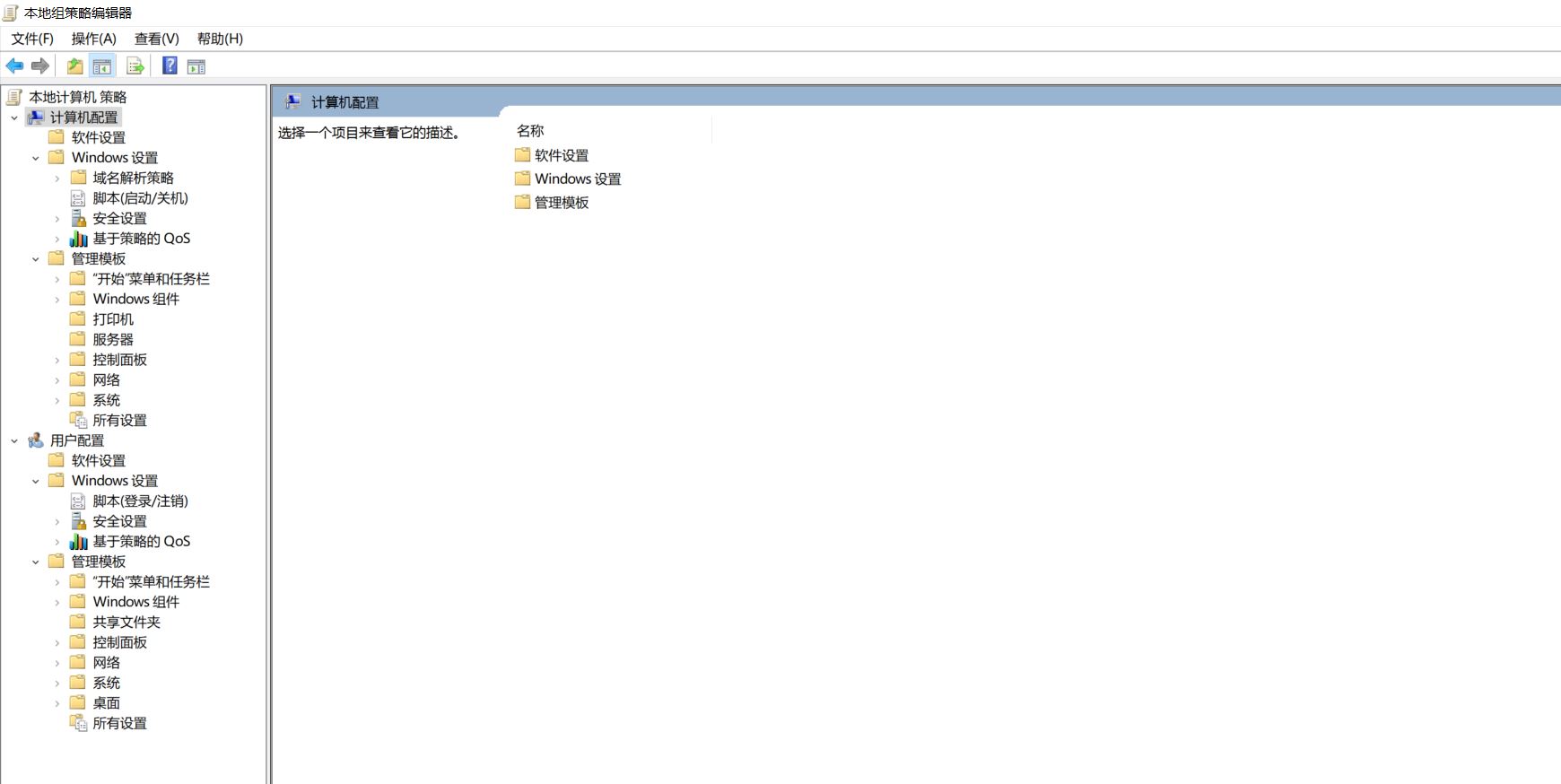Expand 系统 under 计算机配置
The height and width of the screenshot is (784, 1561).
57,400
